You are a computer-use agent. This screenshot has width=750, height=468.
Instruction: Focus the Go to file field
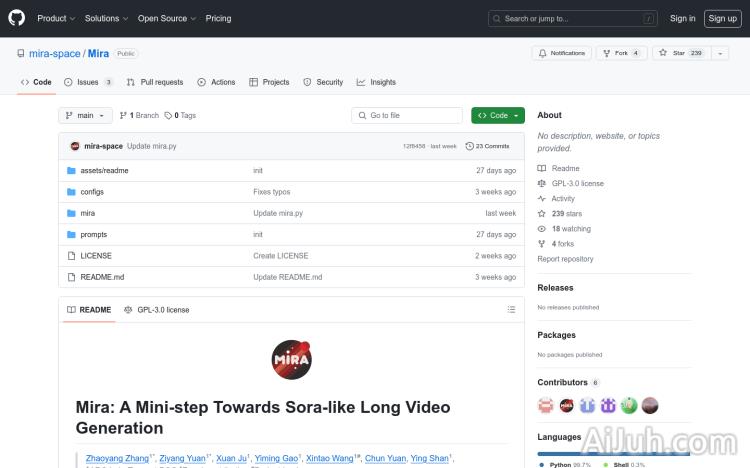pos(407,115)
